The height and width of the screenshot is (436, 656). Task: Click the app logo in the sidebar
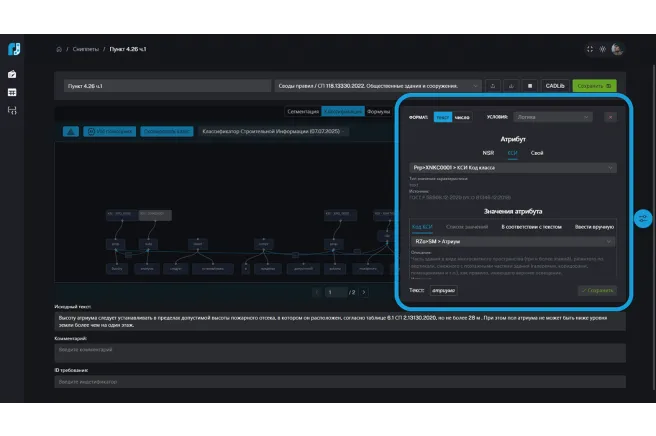(12, 49)
